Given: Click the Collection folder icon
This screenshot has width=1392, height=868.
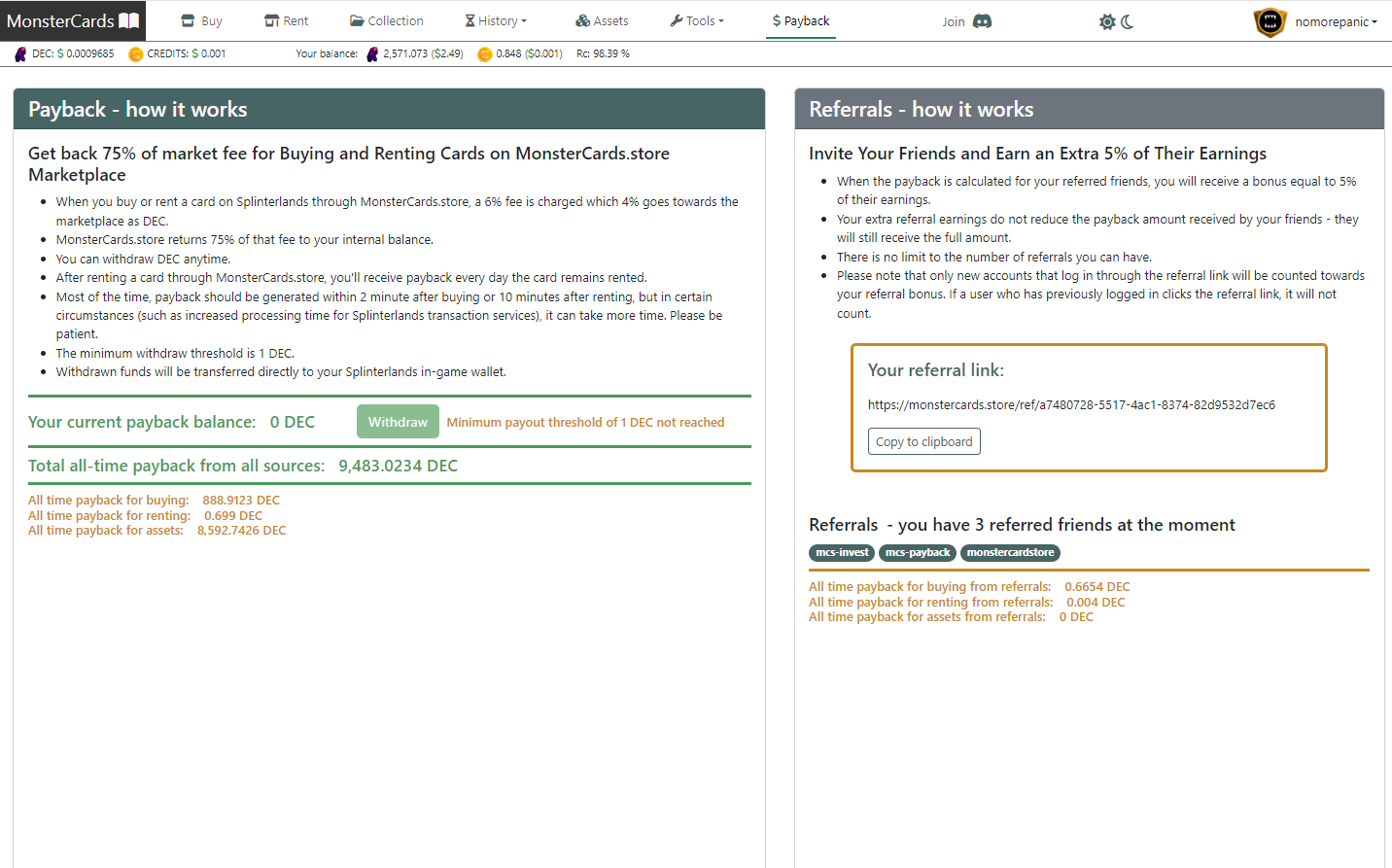Looking at the screenshot, I should click(x=357, y=20).
